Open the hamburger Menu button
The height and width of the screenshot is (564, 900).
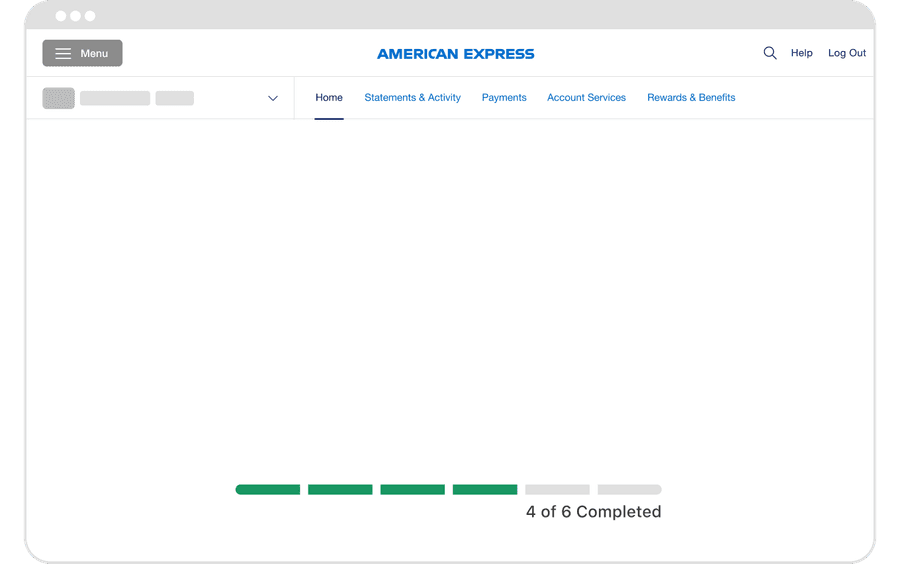tap(82, 53)
